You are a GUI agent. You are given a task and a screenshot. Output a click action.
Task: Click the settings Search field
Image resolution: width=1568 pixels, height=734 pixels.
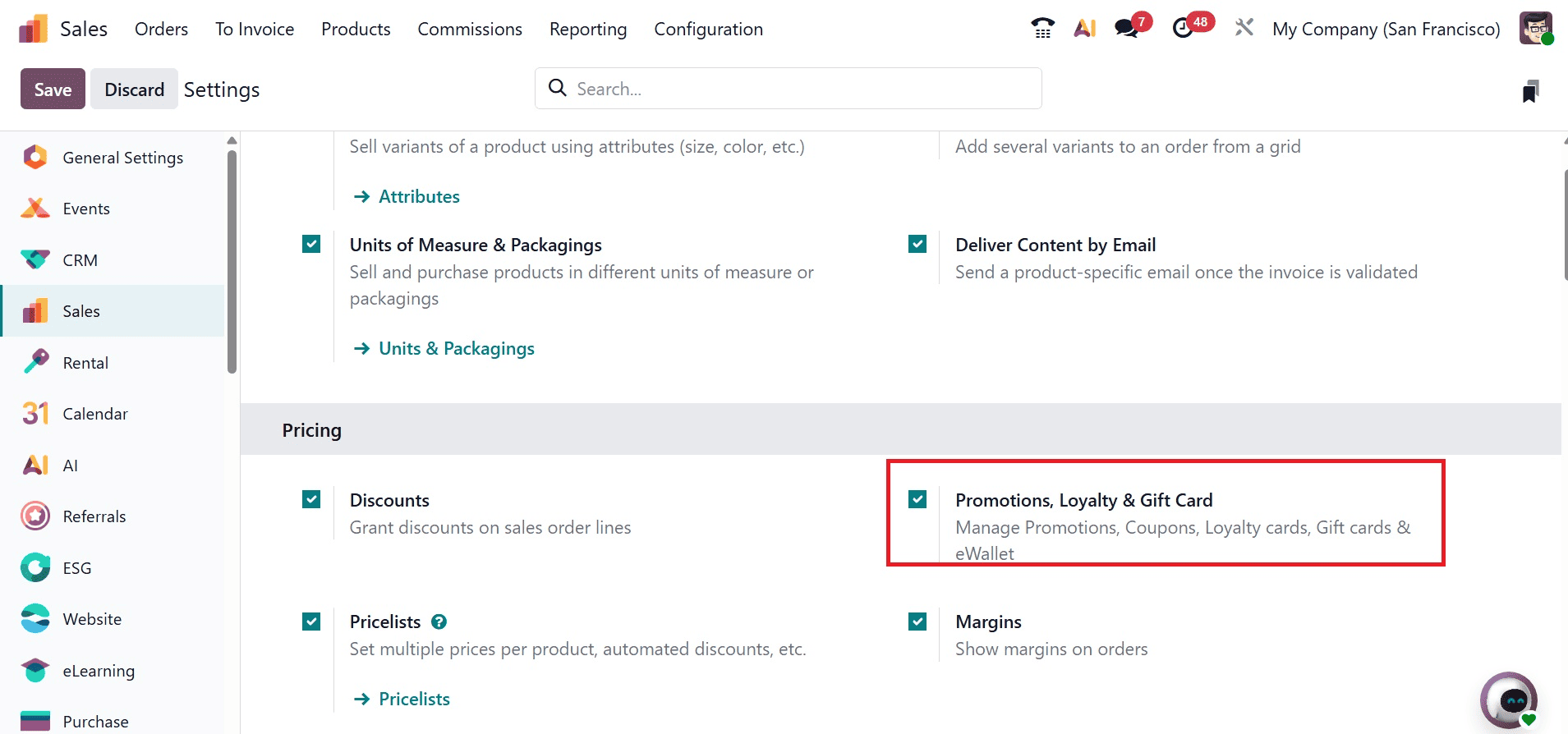789,89
